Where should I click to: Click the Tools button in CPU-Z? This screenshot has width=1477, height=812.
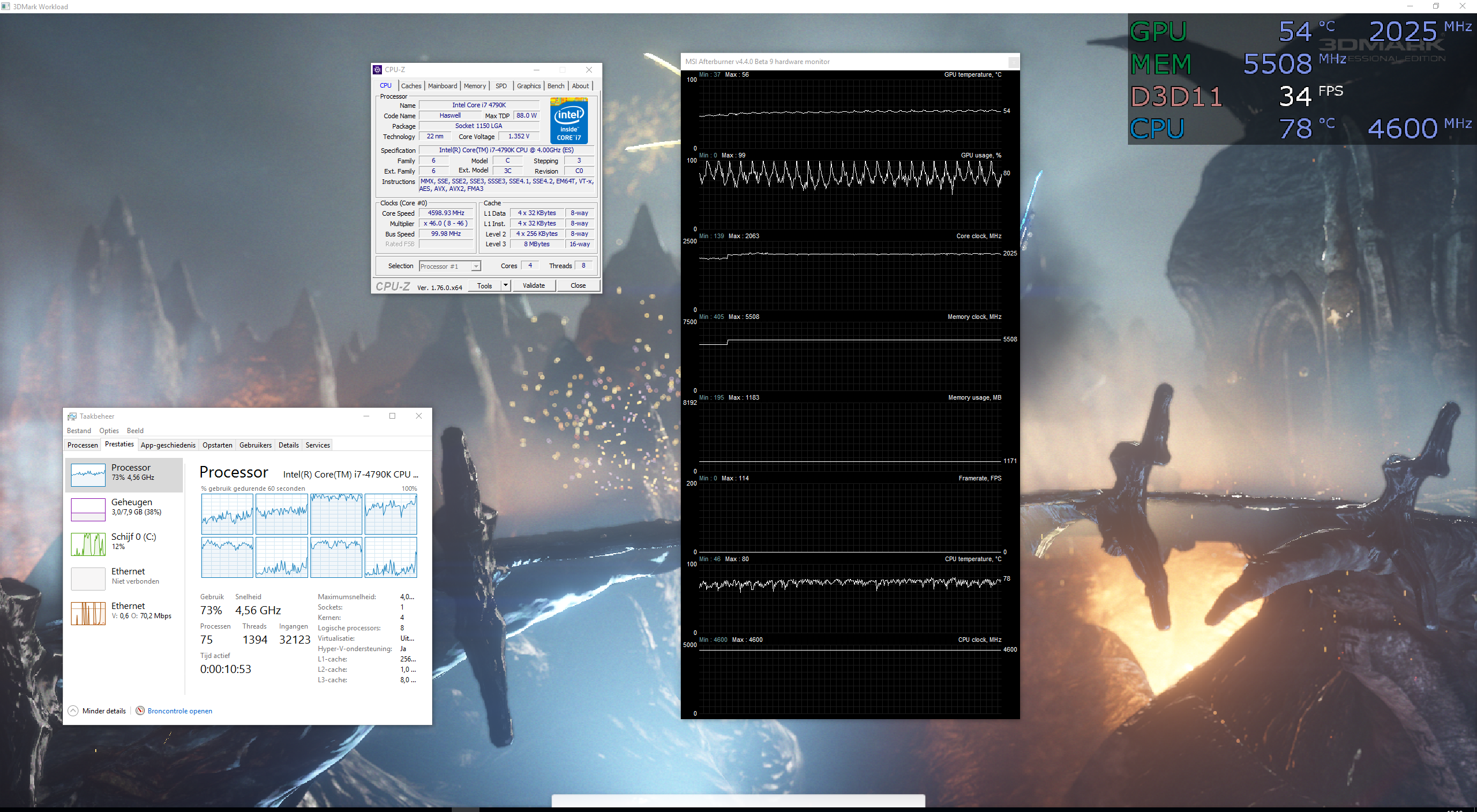485,285
